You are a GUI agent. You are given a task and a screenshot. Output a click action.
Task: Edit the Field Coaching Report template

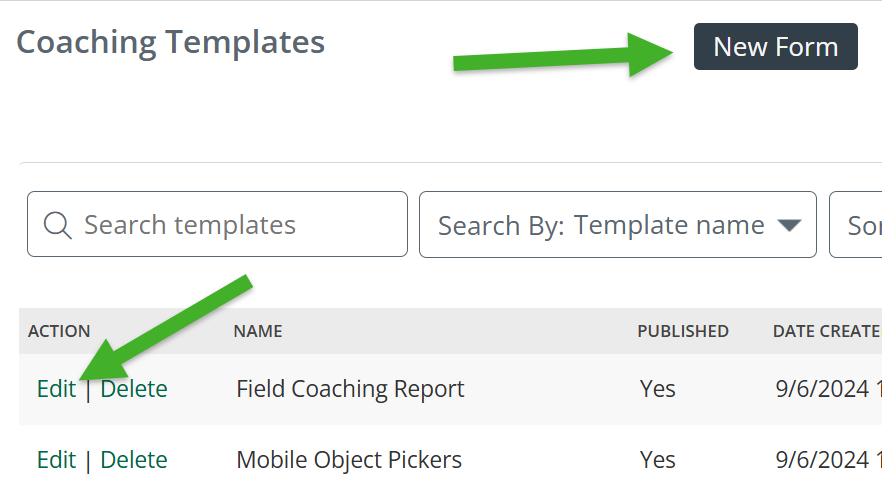point(56,389)
